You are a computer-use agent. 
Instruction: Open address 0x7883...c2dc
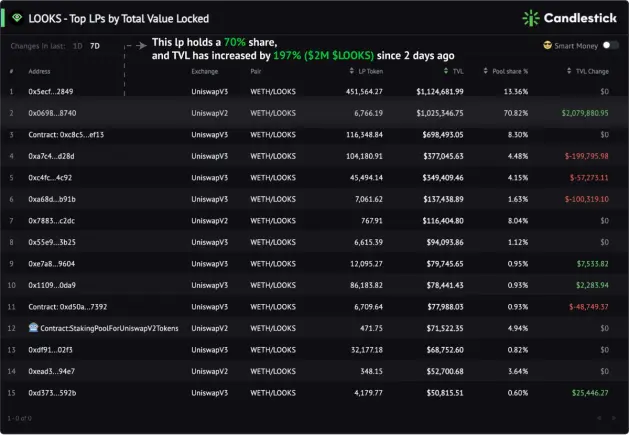click(x=51, y=221)
